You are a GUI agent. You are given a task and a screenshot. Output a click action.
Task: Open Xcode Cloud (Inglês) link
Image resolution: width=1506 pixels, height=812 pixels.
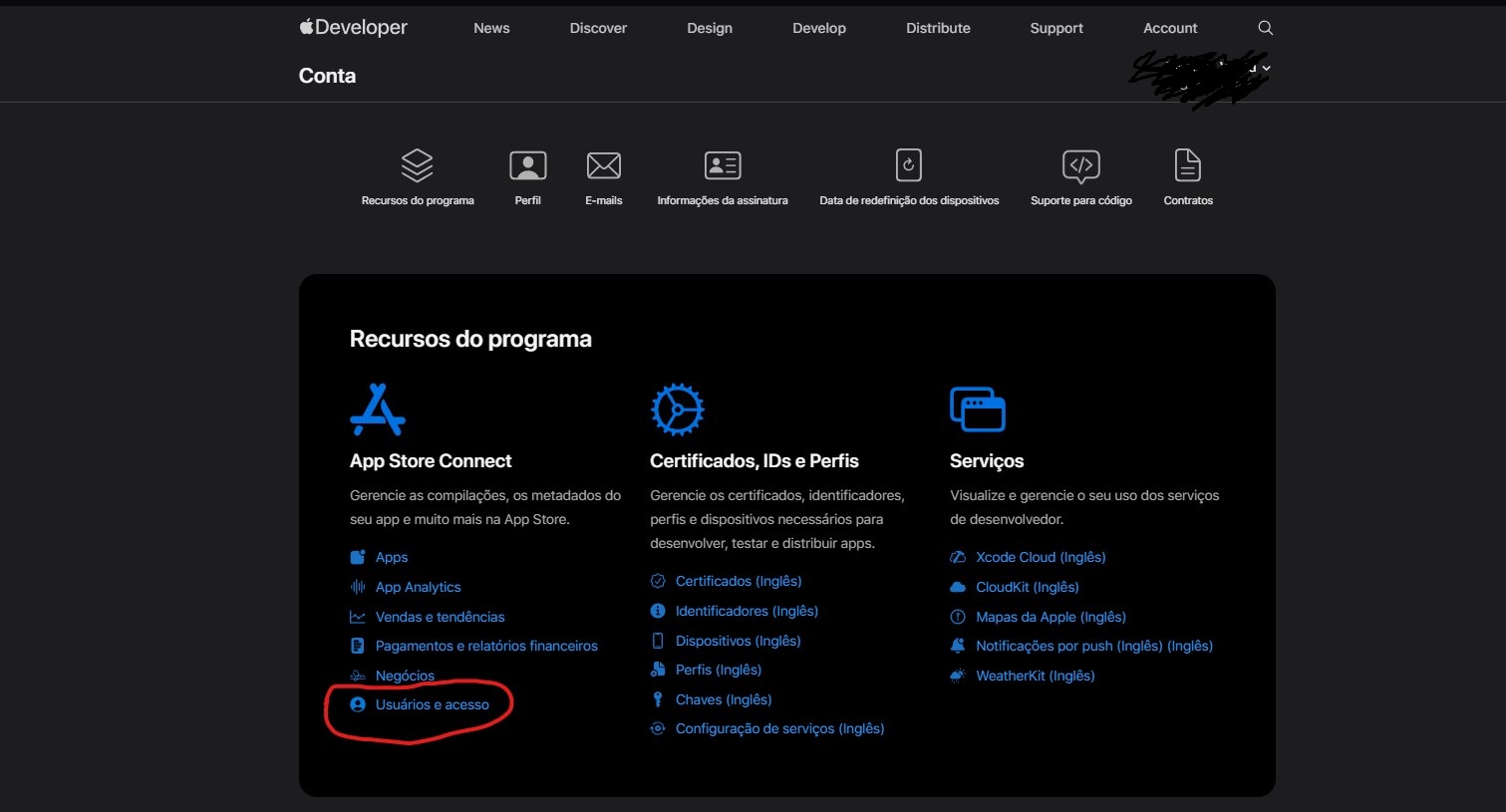[x=1041, y=557]
